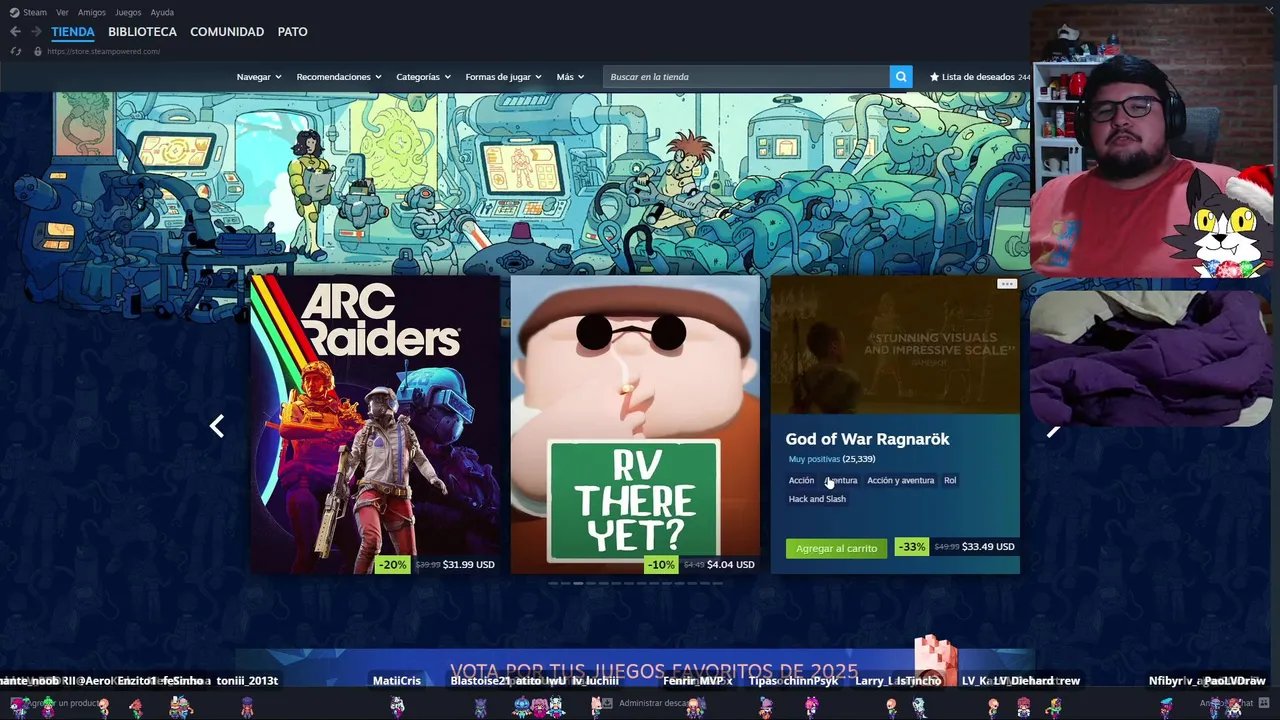Open the Amigos menu
The height and width of the screenshot is (720, 1280).
tap(92, 12)
